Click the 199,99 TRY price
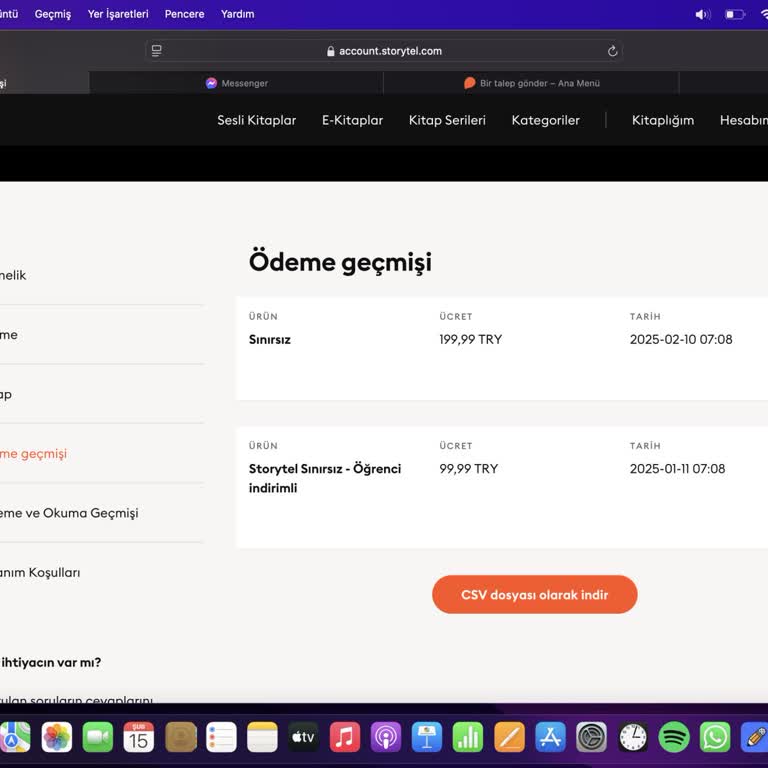Screen dimensions: 768x768 [x=471, y=339]
